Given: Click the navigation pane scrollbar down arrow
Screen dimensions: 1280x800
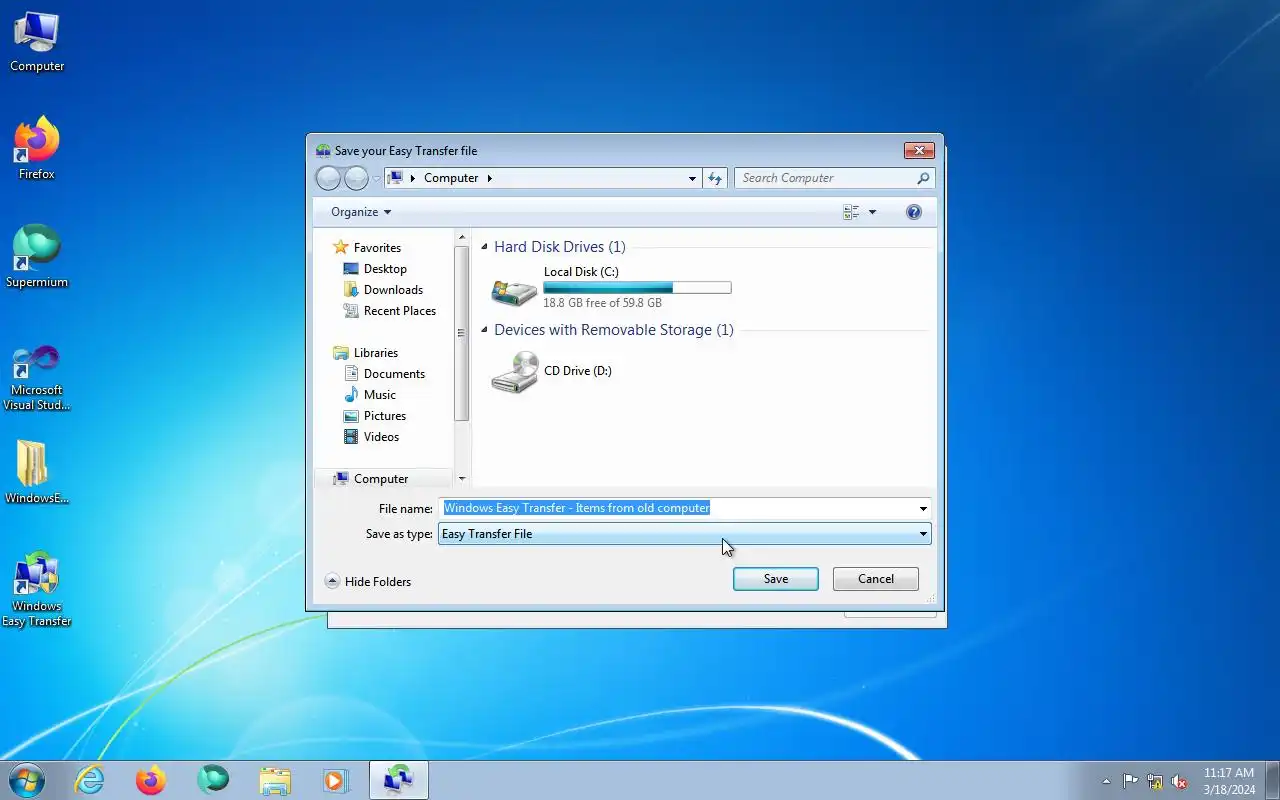Looking at the screenshot, I should tap(462, 479).
